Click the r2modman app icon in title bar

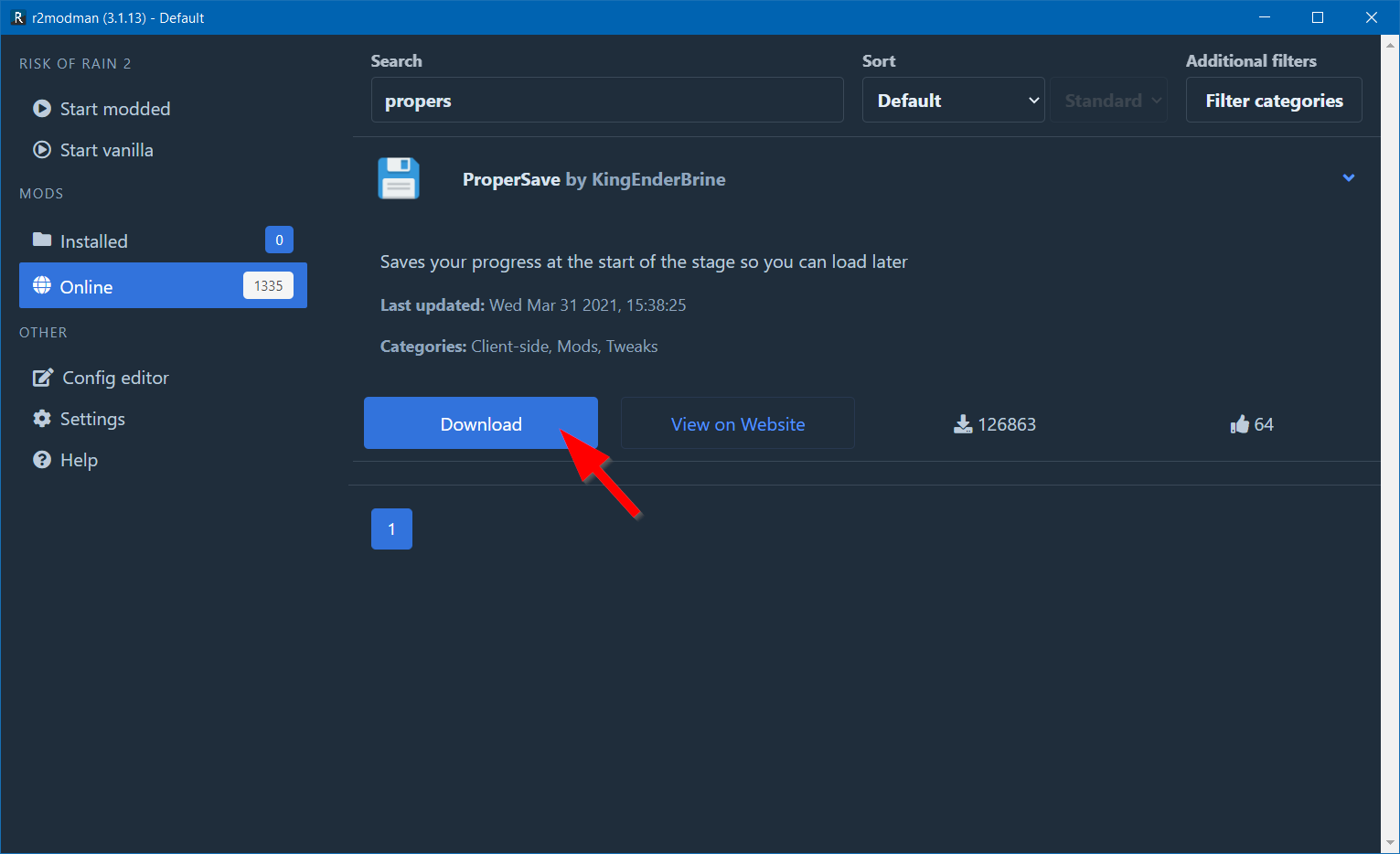17,17
